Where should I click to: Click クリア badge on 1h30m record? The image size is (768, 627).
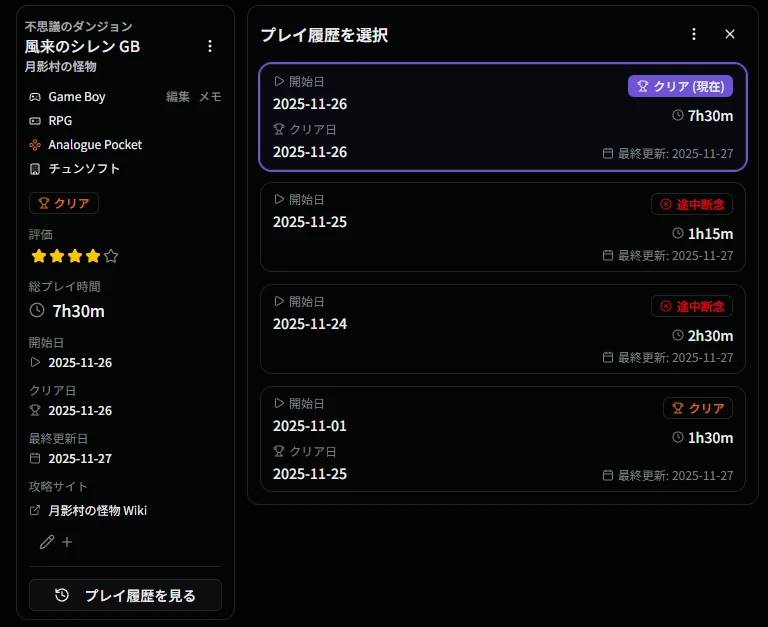pos(698,408)
